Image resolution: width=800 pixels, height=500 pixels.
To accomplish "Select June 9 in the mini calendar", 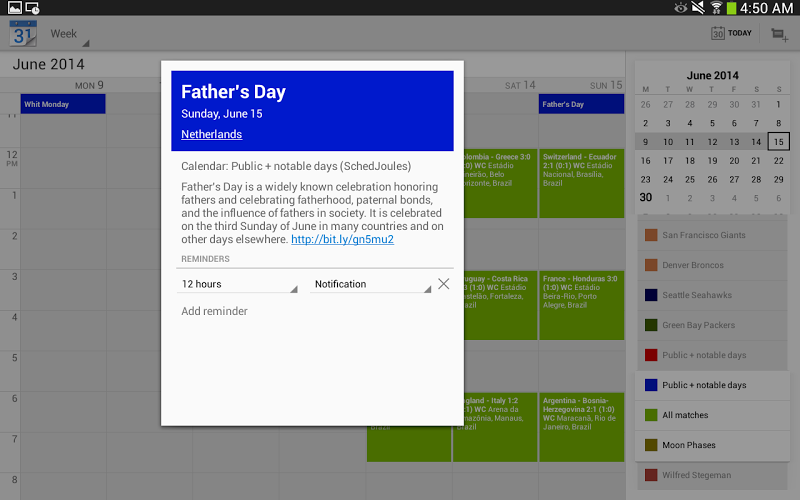I will click(x=645, y=142).
